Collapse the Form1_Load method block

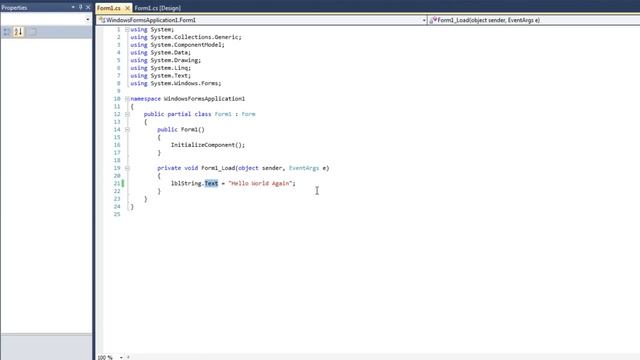[x=127, y=168]
